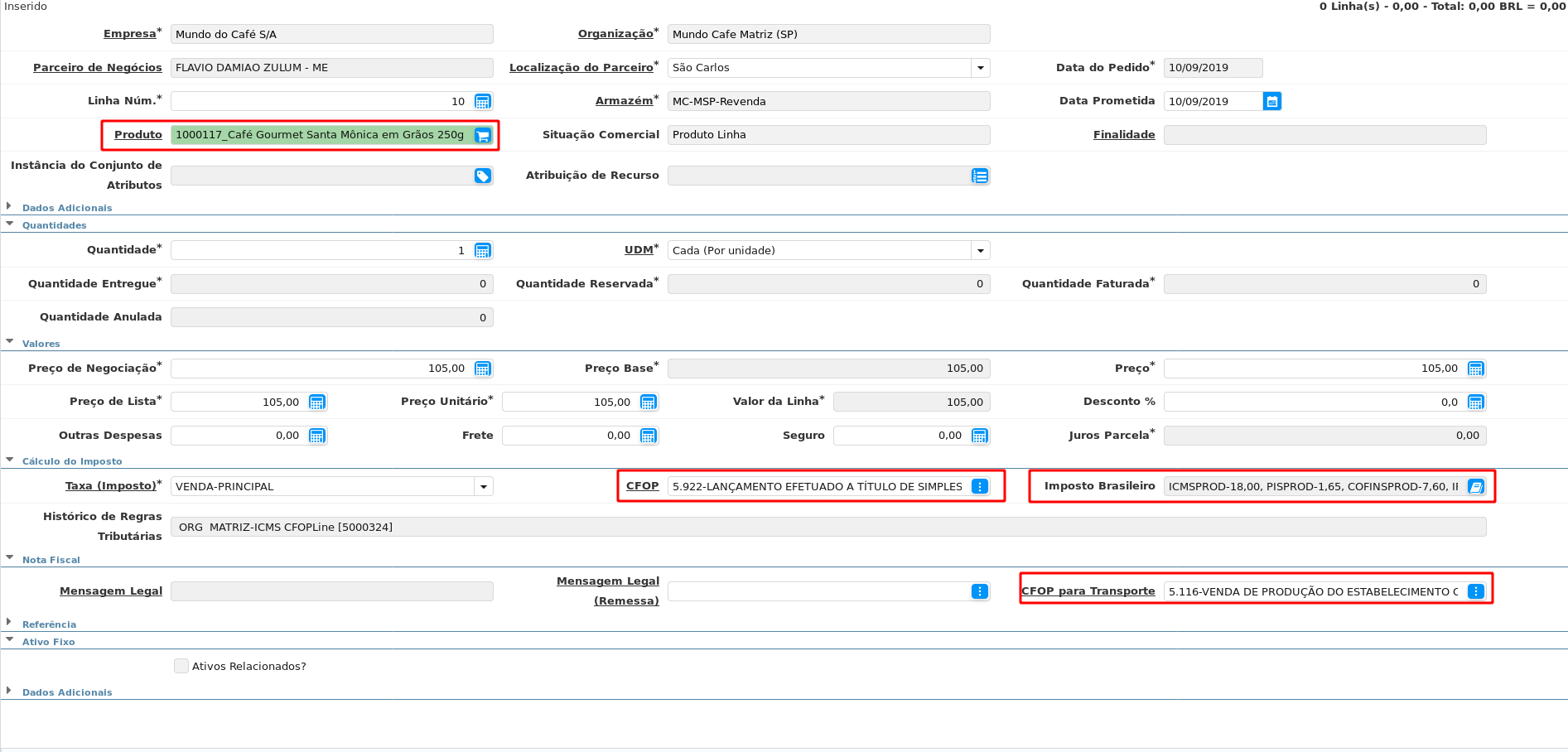1568x752 pixels.
Task: Open the Localização do Parceiro dropdown
Action: [x=981, y=68]
